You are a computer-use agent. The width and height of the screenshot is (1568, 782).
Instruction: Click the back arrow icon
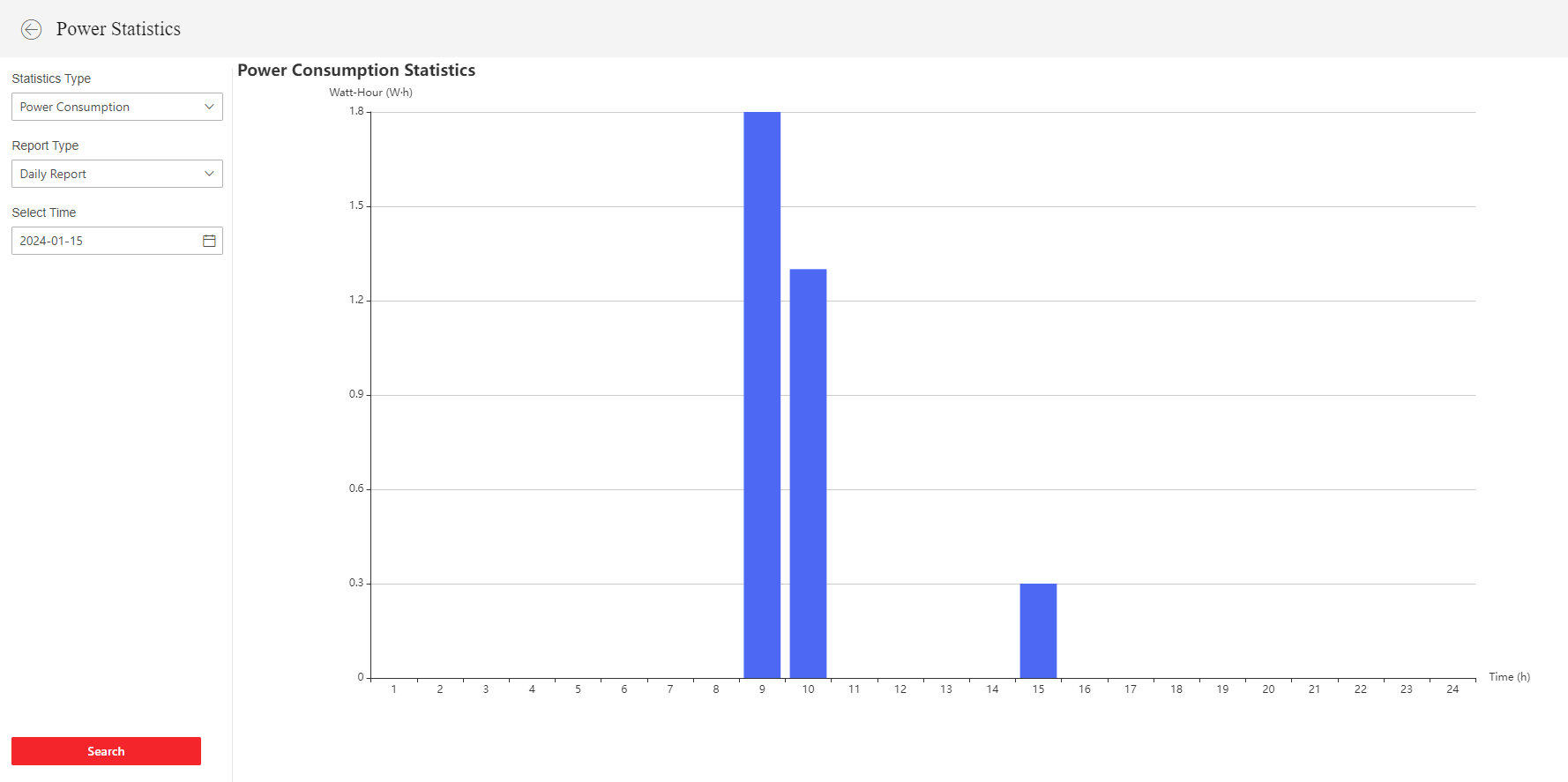pyautogui.click(x=31, y=29)
